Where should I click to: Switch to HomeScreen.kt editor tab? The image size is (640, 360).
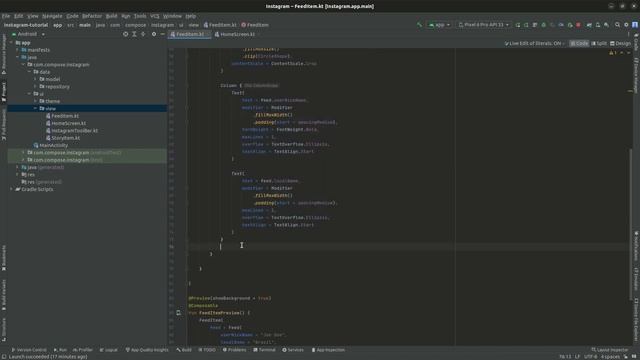pyautogui.click(x=235, y=34)
